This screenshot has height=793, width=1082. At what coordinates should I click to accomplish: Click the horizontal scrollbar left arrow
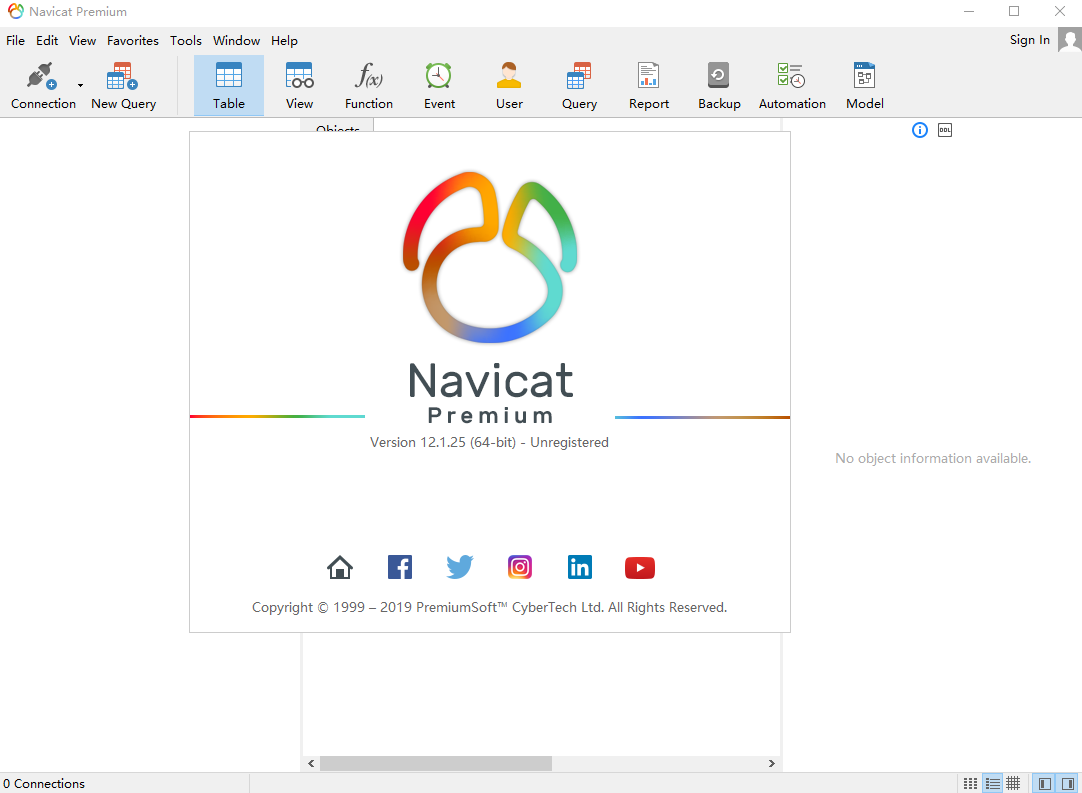coord(311,763)
